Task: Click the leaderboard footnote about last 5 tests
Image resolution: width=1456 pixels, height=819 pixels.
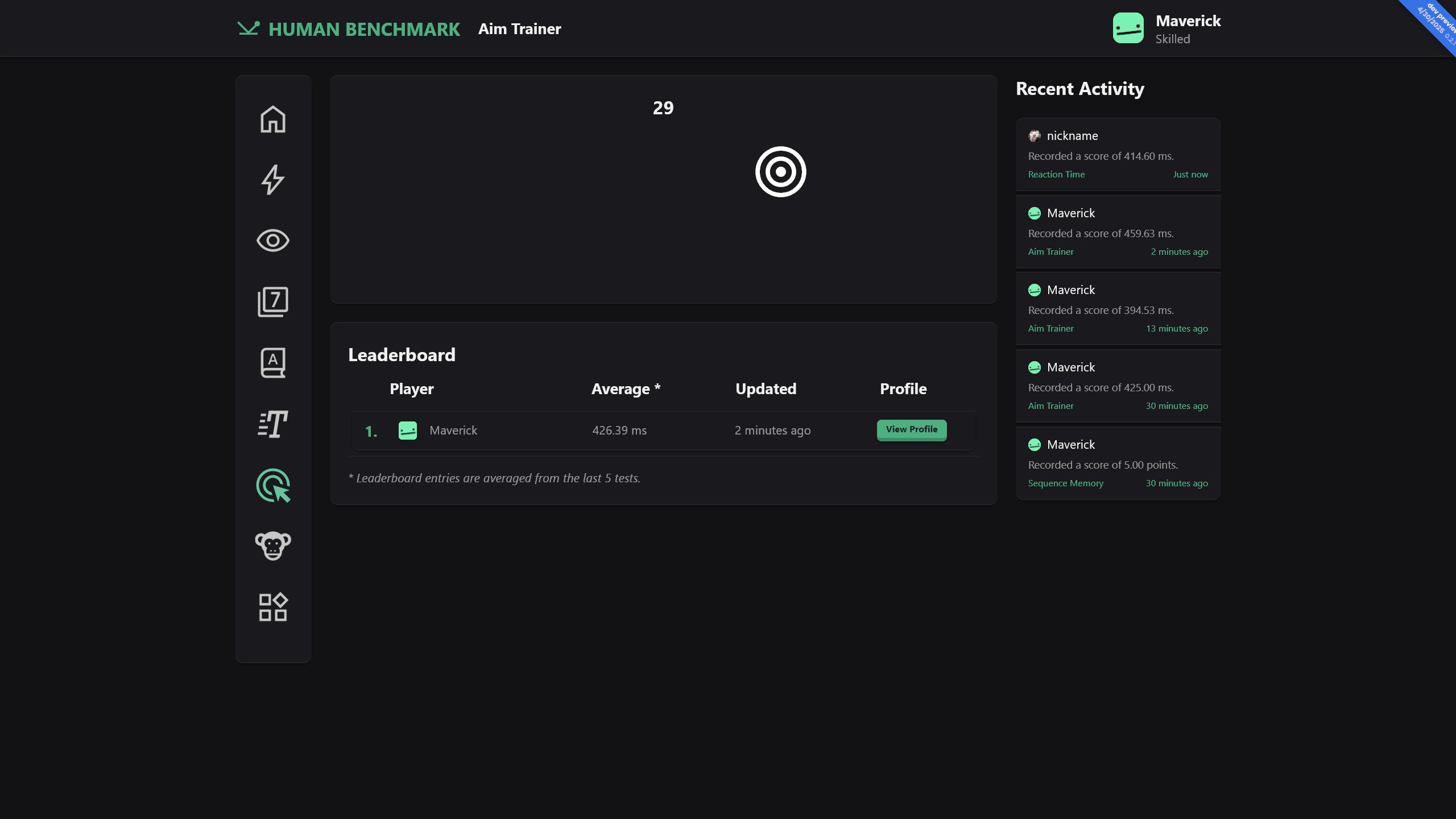Action: pos(494,478)
